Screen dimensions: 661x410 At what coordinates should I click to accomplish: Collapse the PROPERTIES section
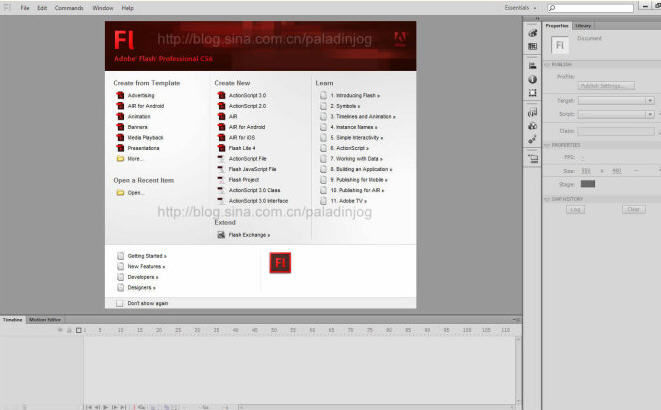(547, 145)
